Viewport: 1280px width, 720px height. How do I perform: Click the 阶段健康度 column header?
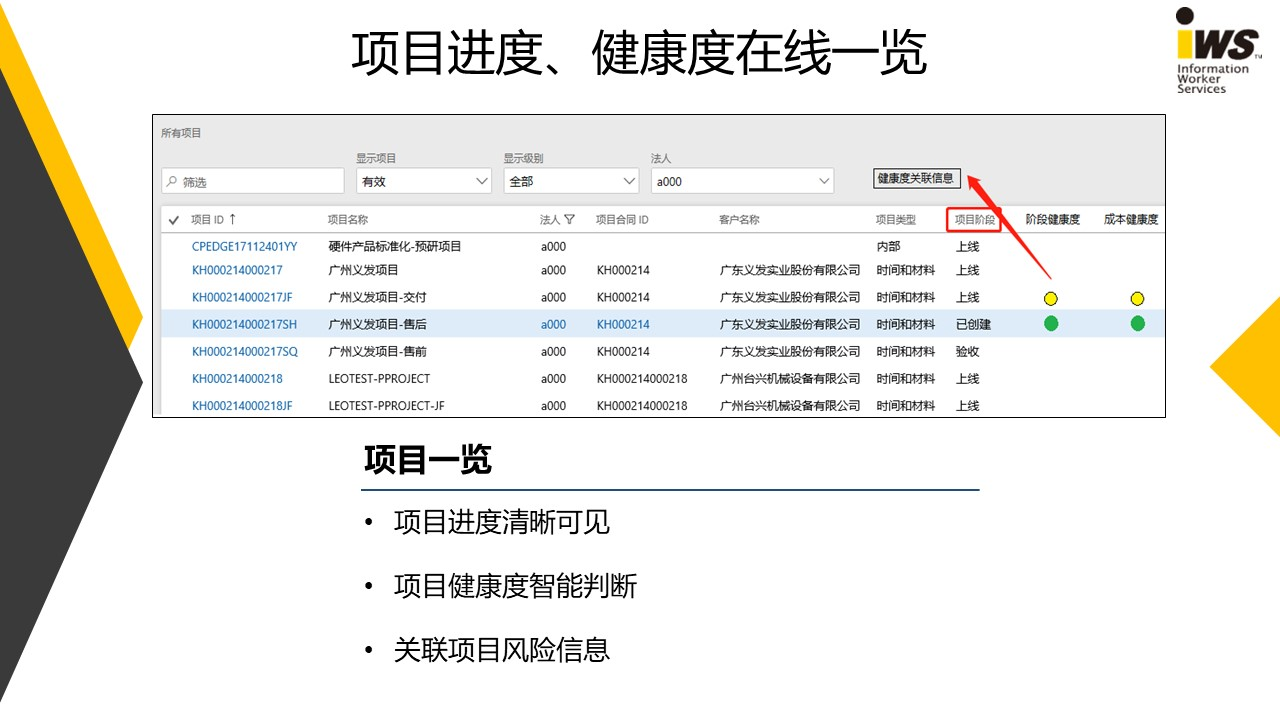pyautogui.click(x=1053, y=219)
